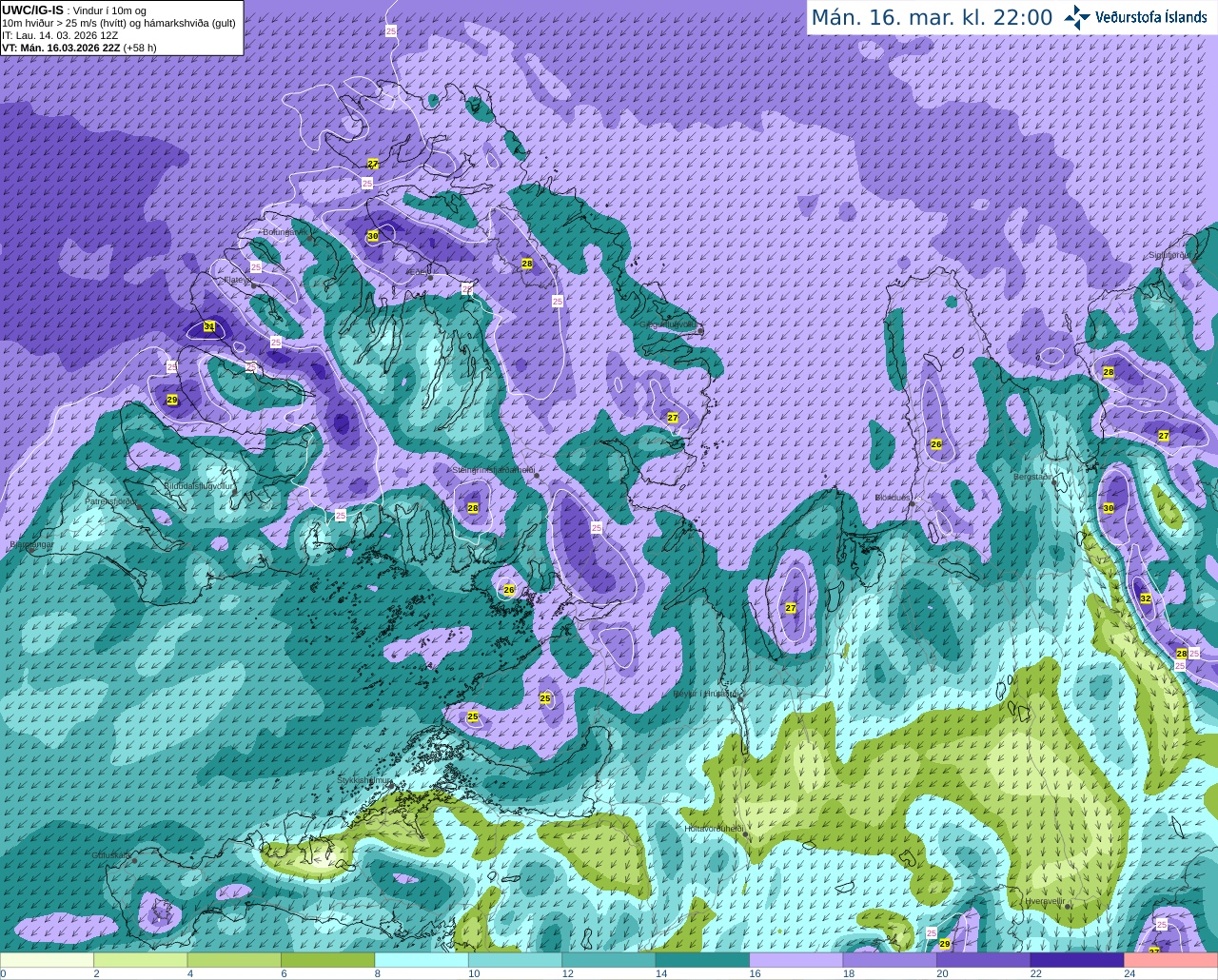Click the yellow 27 marker below Gjögurflugvöllur

[x=673, y=418]
